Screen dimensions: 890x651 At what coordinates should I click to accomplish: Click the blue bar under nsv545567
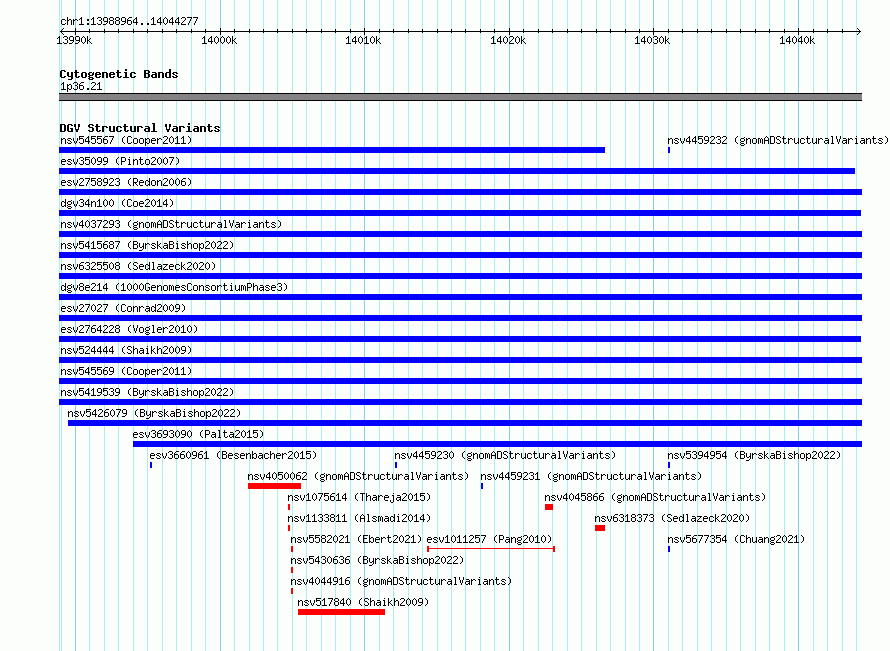[x=332, y=150]
